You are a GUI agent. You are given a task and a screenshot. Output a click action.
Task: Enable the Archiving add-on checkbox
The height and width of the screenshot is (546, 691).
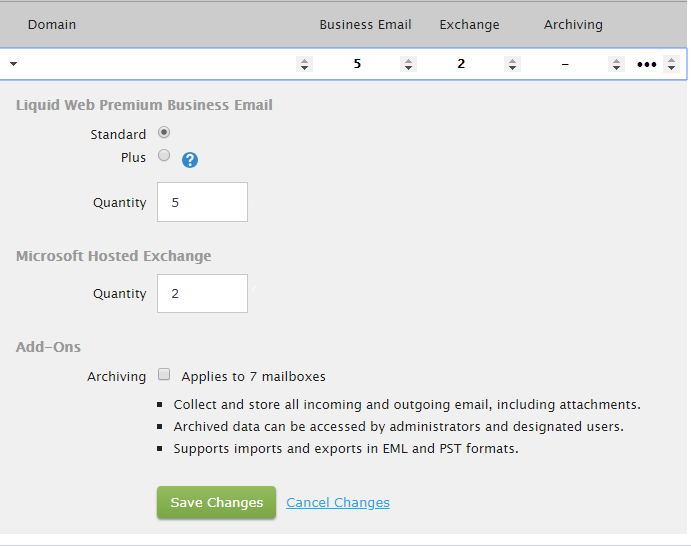[164, 375]
